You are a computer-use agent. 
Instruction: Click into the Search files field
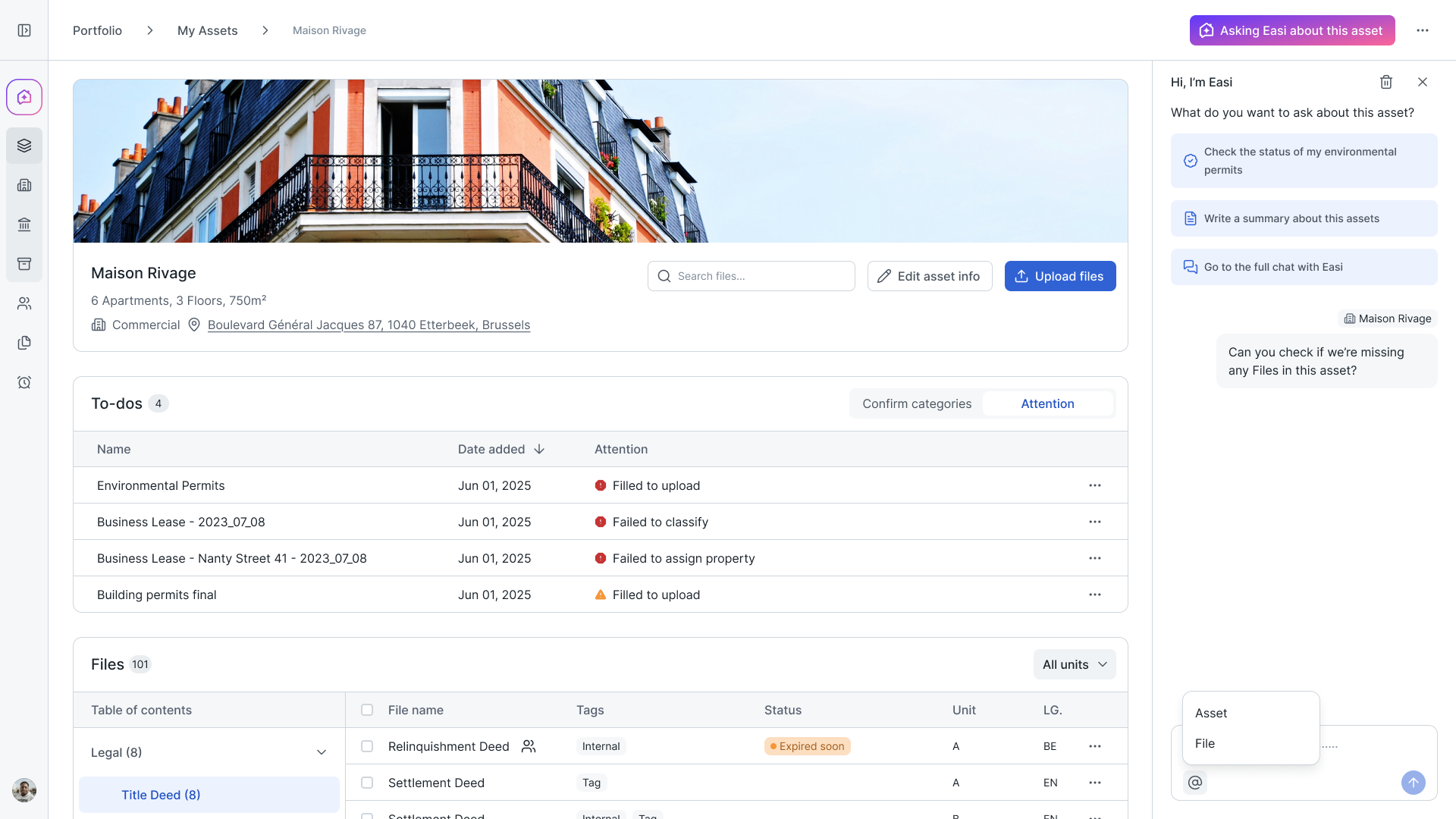click(x=751, y=276)
